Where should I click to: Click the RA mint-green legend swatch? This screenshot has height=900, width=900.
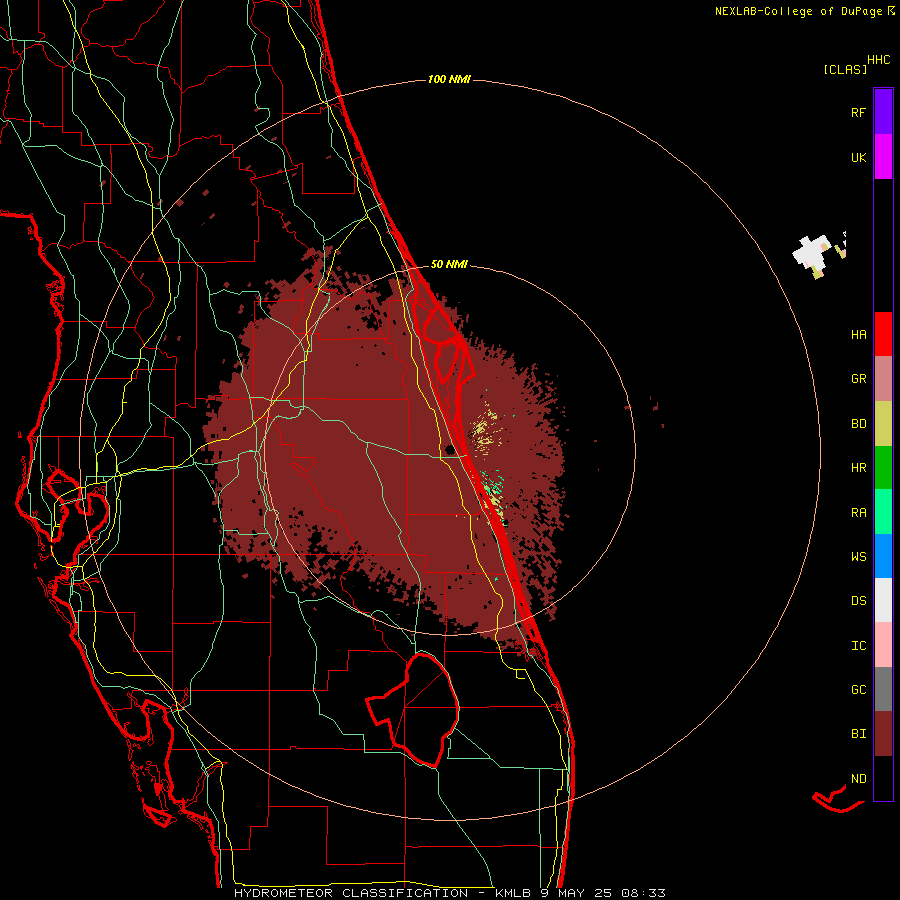[x=883, y=512]
